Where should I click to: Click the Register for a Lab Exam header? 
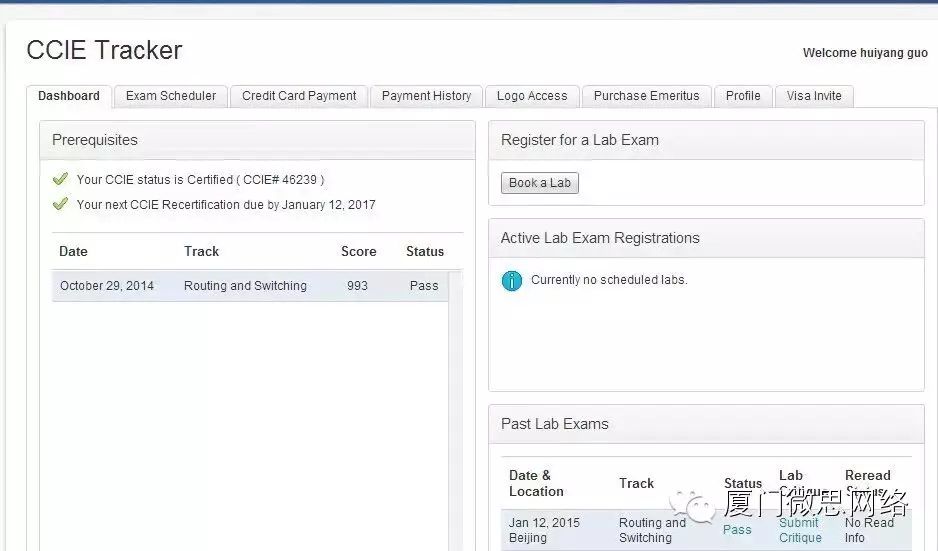[706, 140]
